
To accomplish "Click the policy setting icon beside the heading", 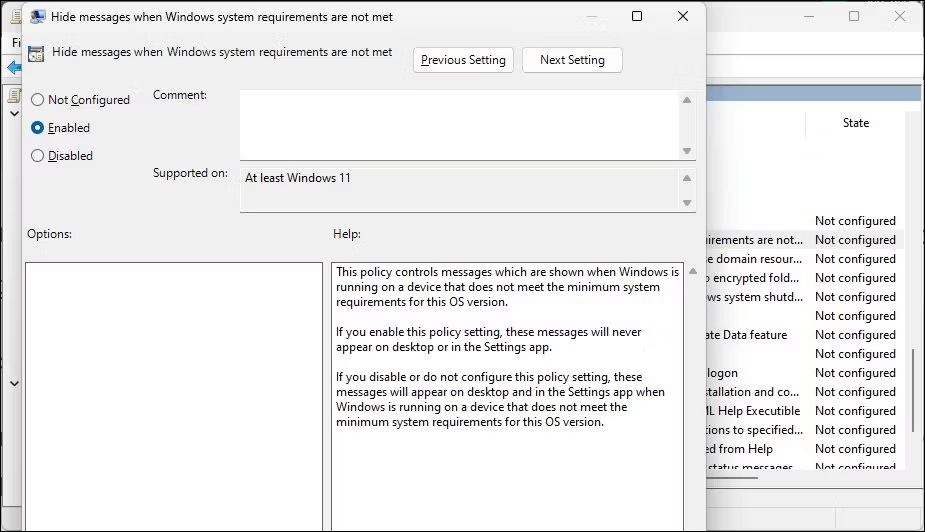I will [x=37, y=54].
